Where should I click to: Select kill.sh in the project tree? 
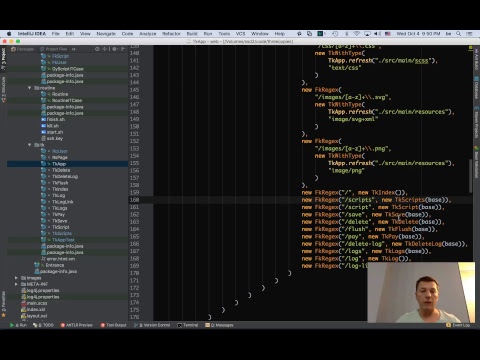(53, 126)
